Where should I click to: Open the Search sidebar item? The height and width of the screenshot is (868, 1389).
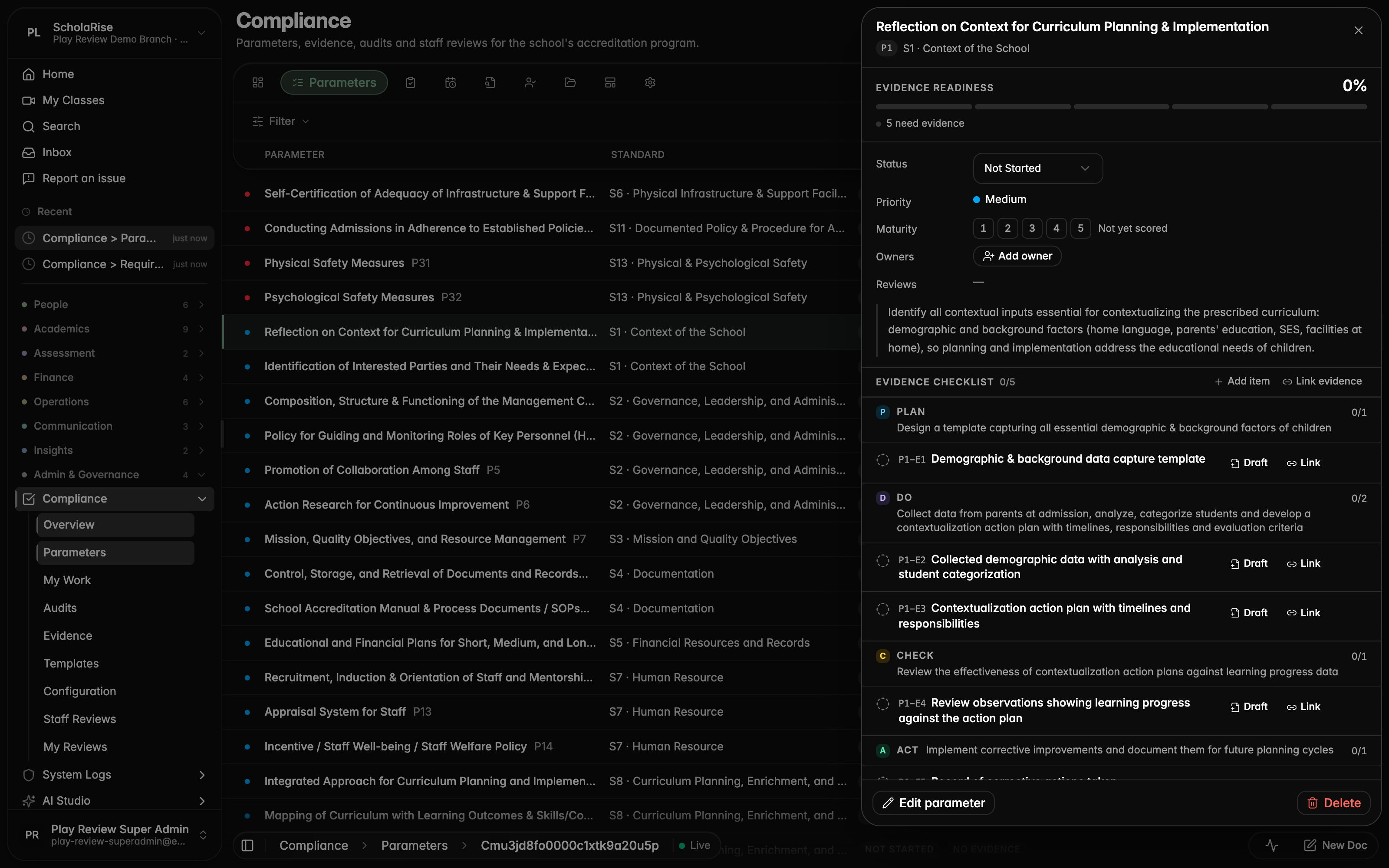114,126
